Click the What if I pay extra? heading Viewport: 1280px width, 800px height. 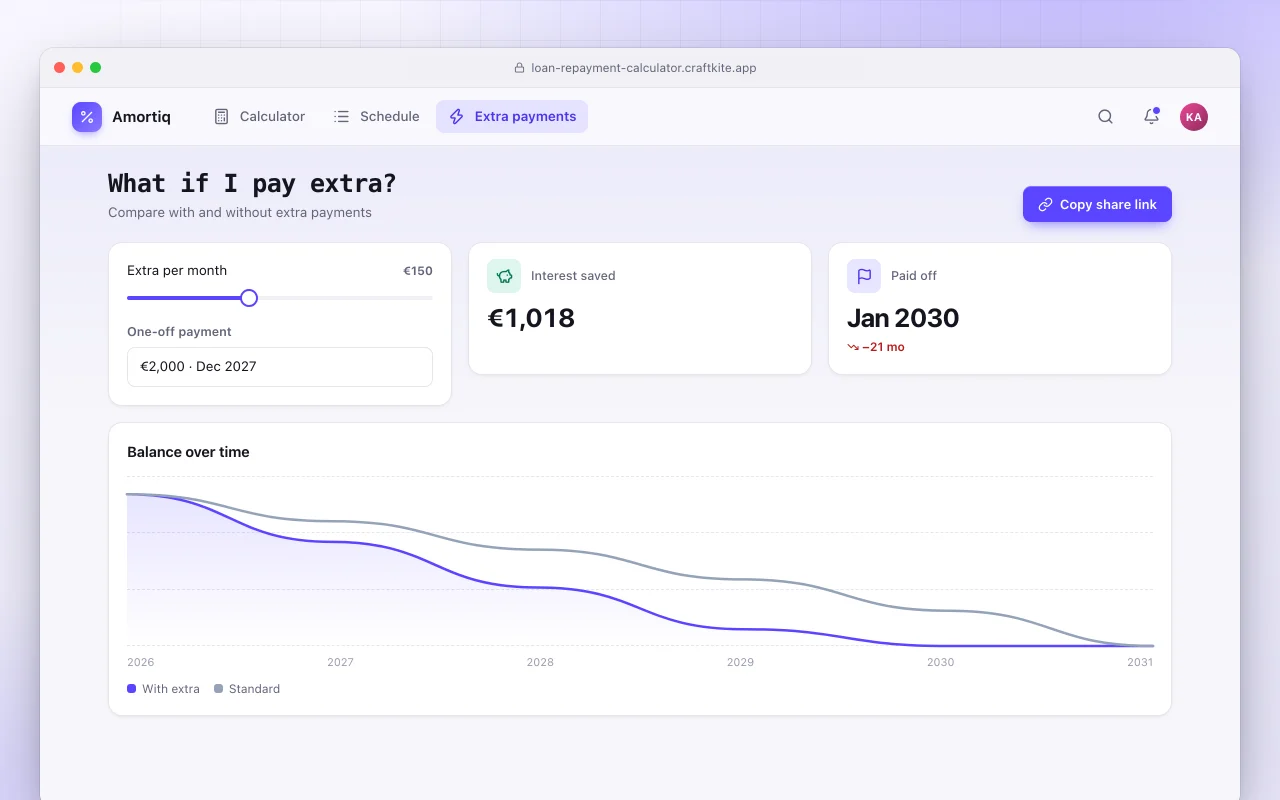[252, 184]
